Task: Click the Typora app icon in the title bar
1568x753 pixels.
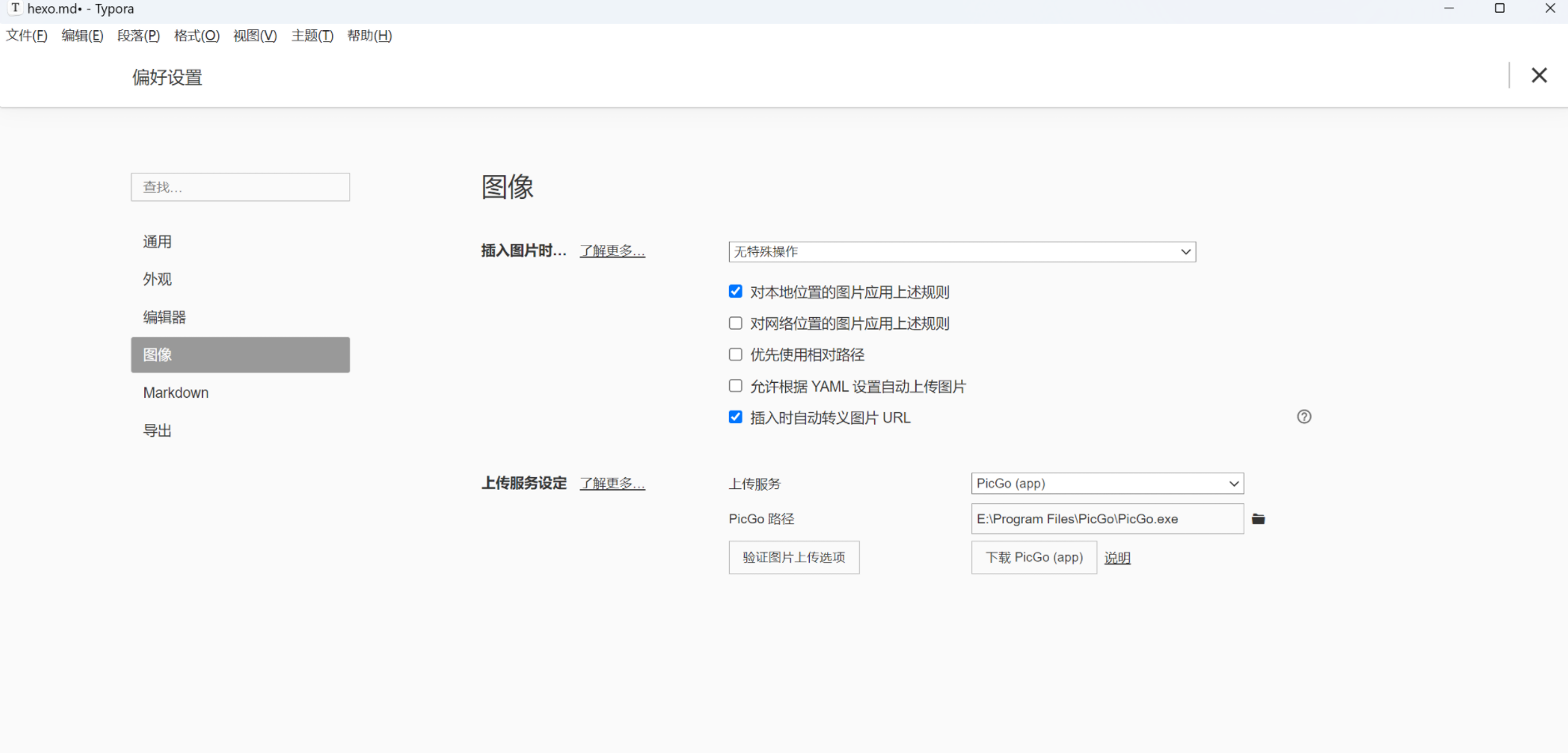Action: [x=15, y=9]
